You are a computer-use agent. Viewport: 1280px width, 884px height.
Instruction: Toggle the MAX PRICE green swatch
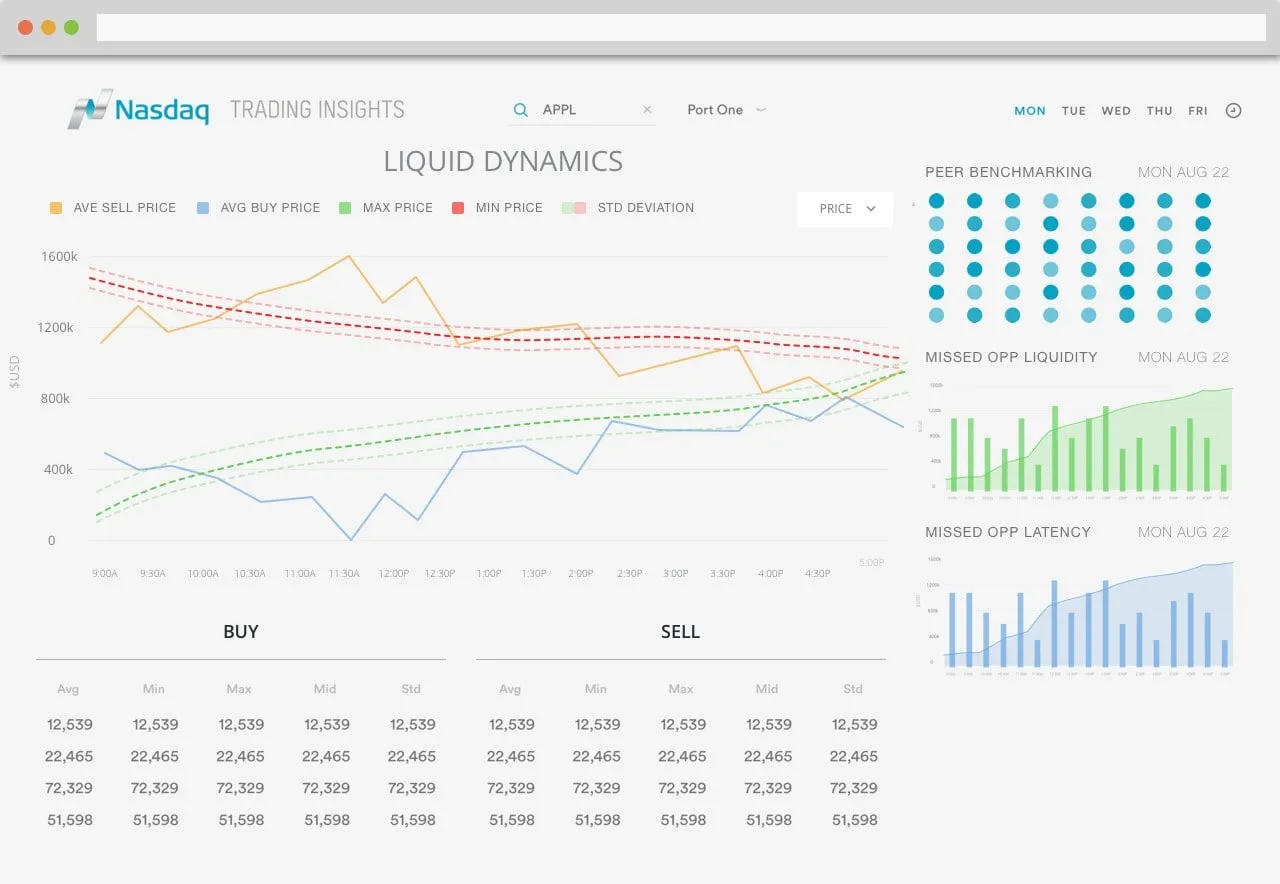345,208
